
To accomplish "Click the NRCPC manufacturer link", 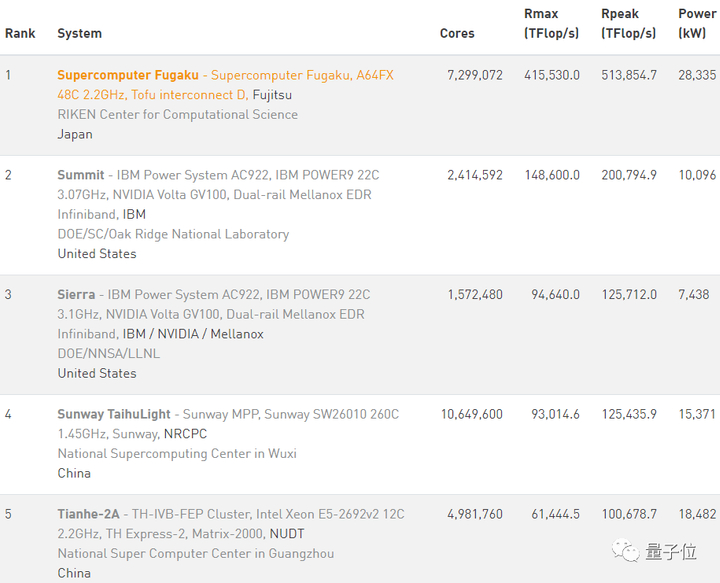I will pos(184,434).
